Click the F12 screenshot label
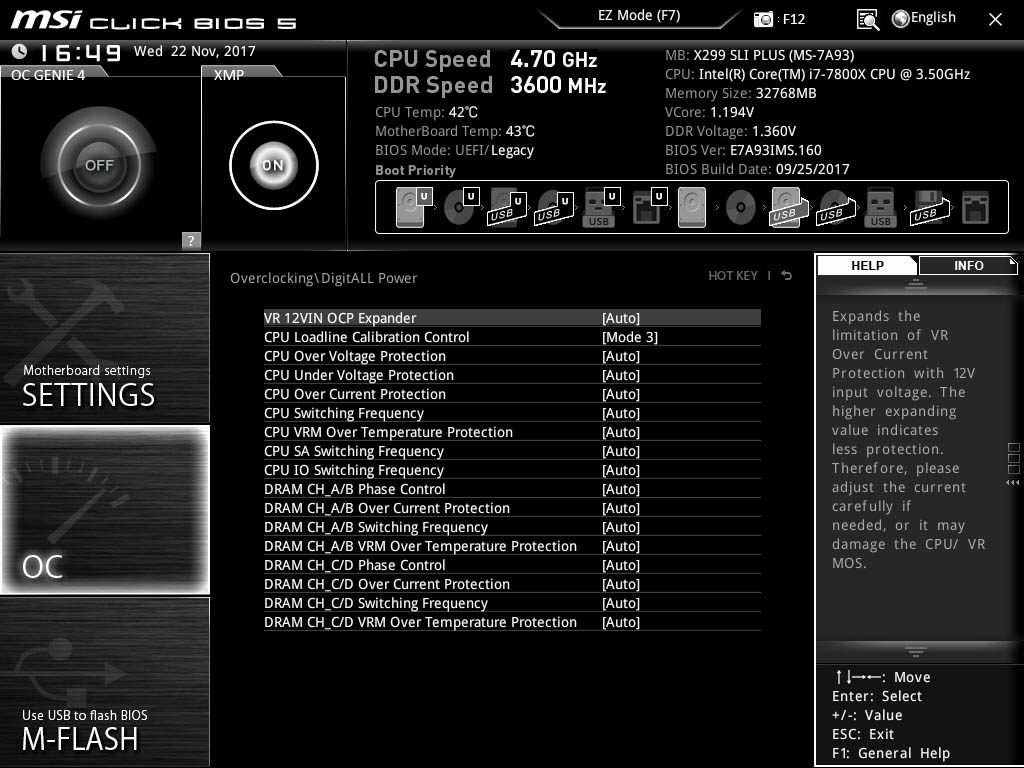Image resolution: width=1024 pixels, height=768 pixels. click(x=793, y=19)
